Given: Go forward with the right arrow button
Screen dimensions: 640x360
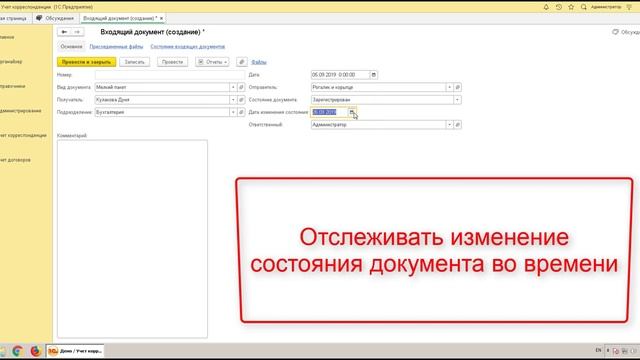Looking at the screenshot, I should point(77,32).
